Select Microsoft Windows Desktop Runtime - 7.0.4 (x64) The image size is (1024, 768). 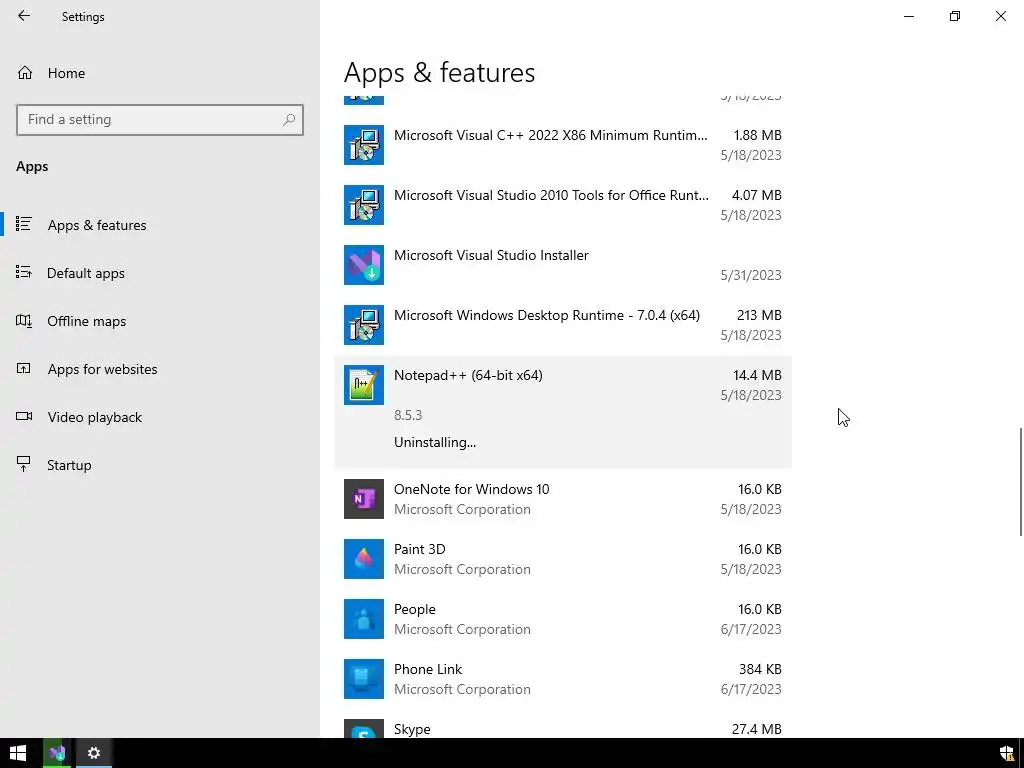[563, 325]
